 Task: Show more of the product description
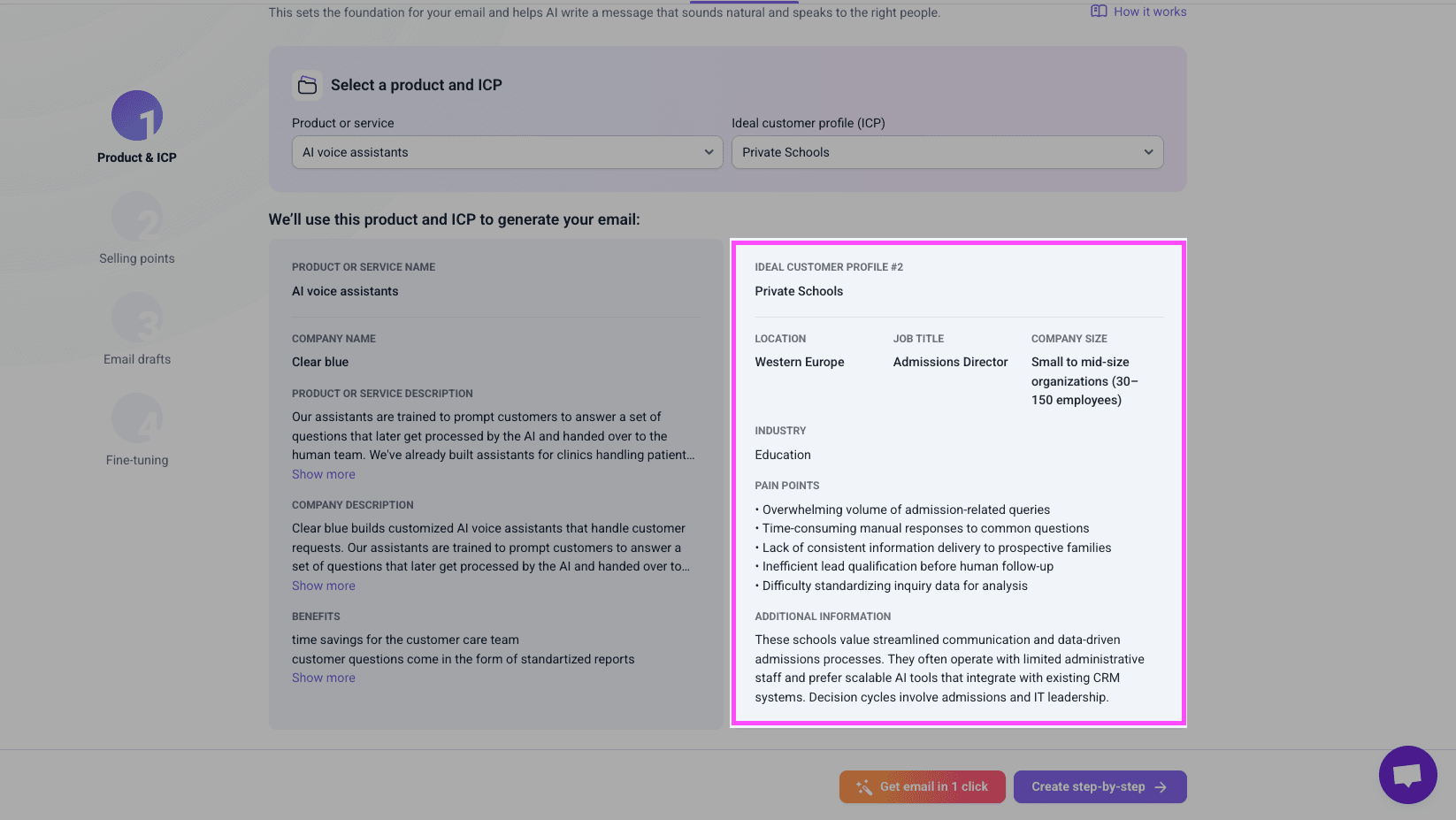[324, 474]
